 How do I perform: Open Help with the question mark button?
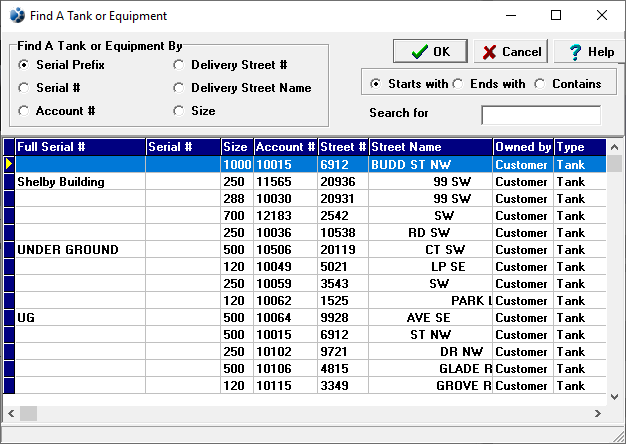[x=585, y=52]
